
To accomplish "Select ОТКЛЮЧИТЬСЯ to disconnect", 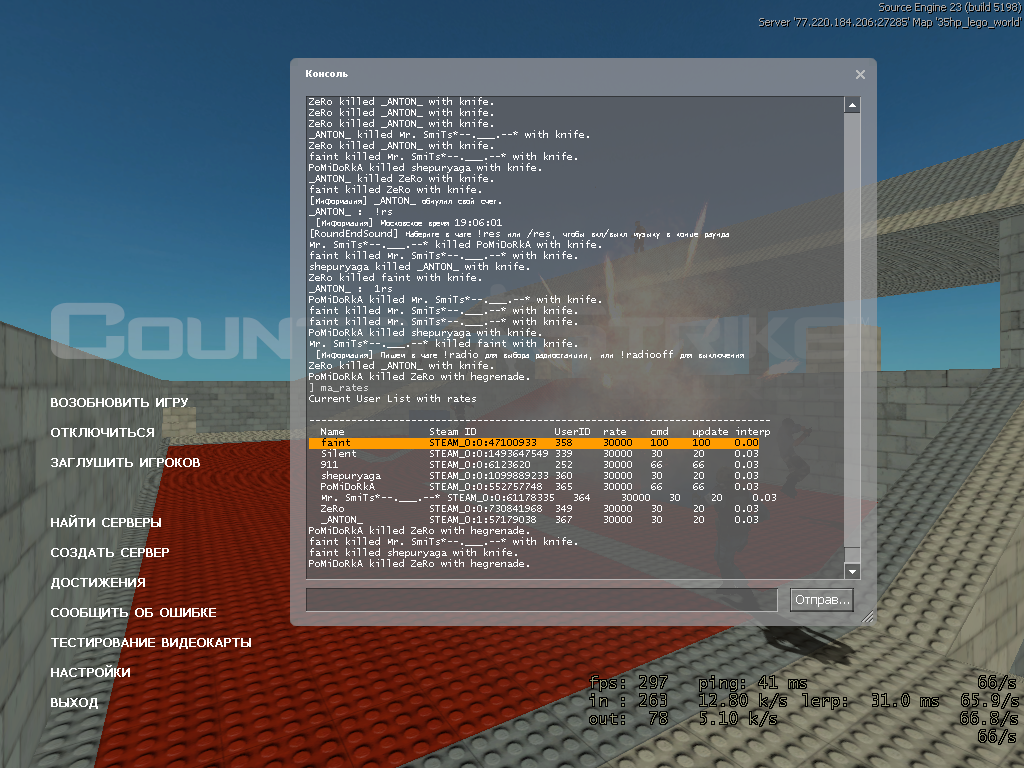I will pyautogui.click(x=103, y=432).
